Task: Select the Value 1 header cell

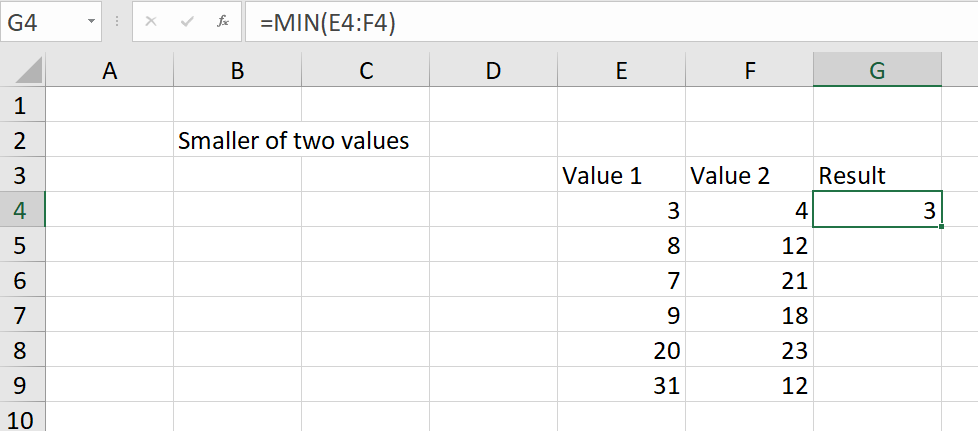Action: click(621, 175)
